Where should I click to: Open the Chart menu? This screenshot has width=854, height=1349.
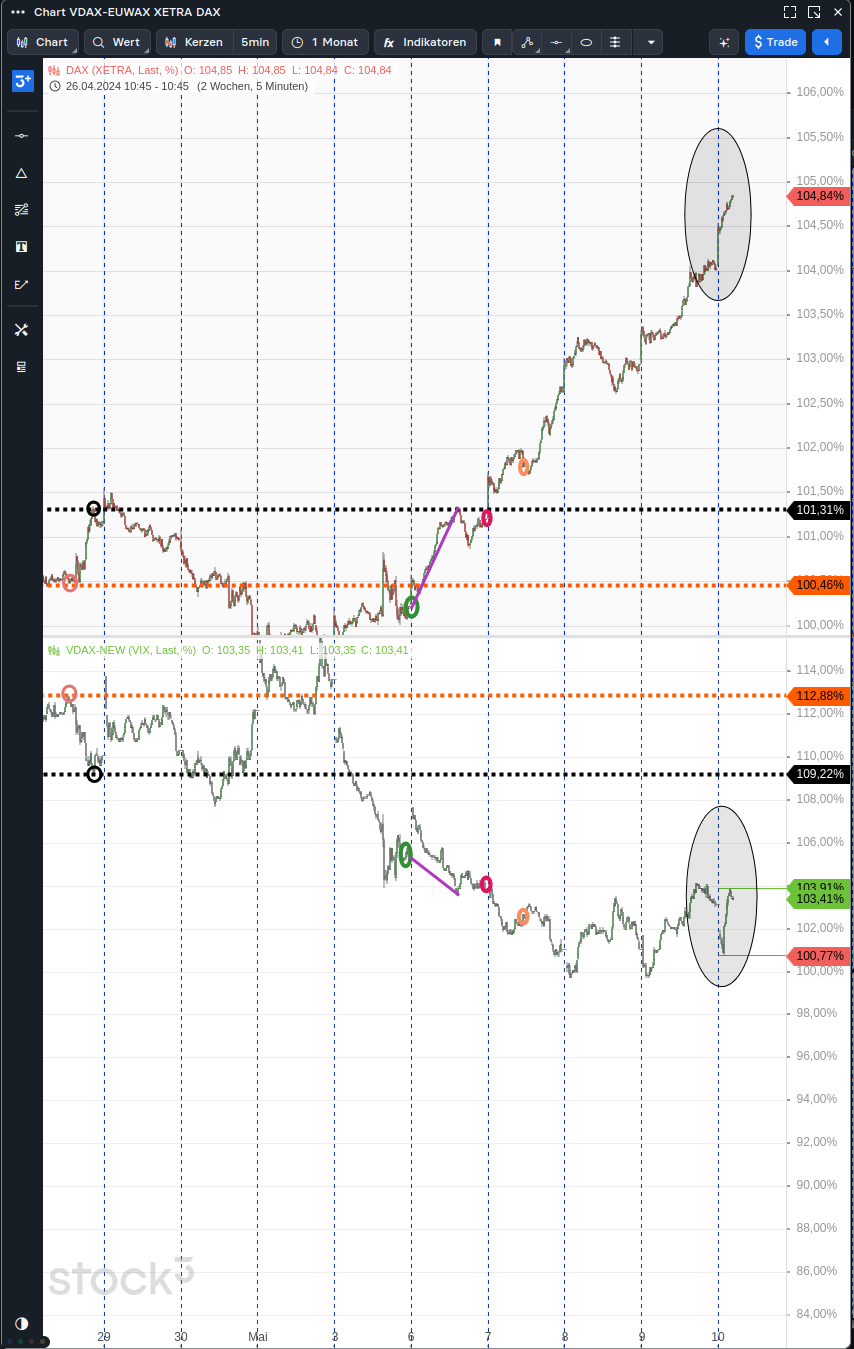click(x=42, y=42)
